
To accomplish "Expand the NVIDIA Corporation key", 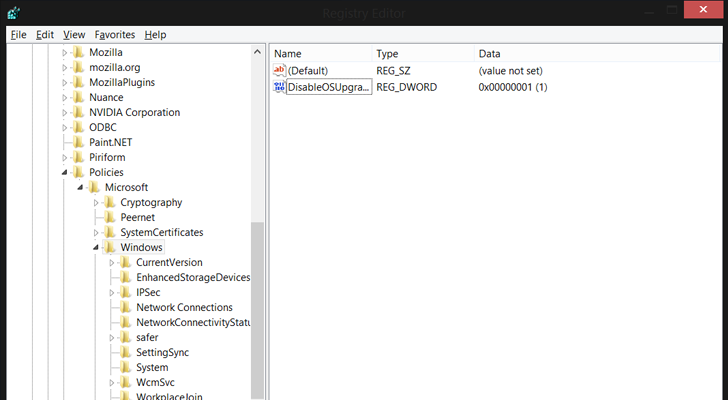I will (x=65, y=113).
